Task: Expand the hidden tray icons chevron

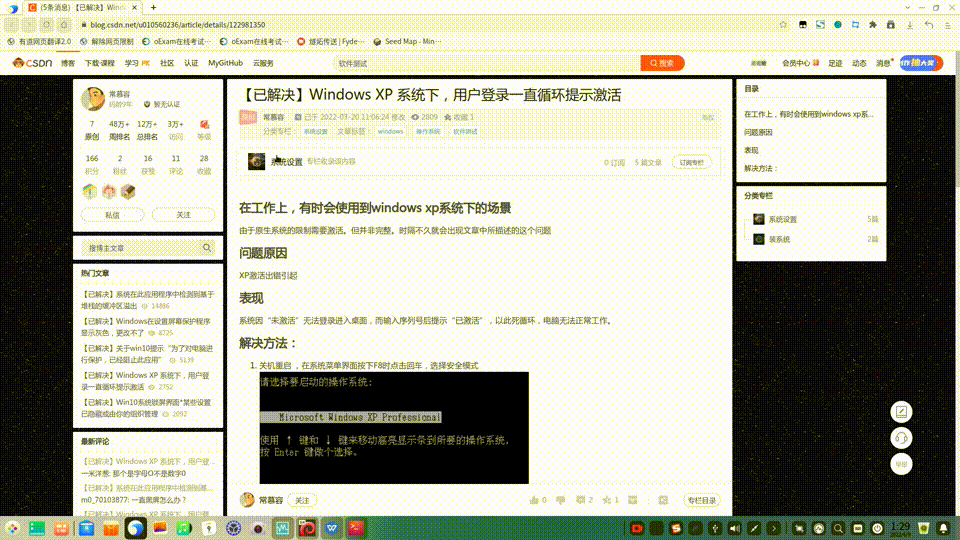Action: [774, 528]
